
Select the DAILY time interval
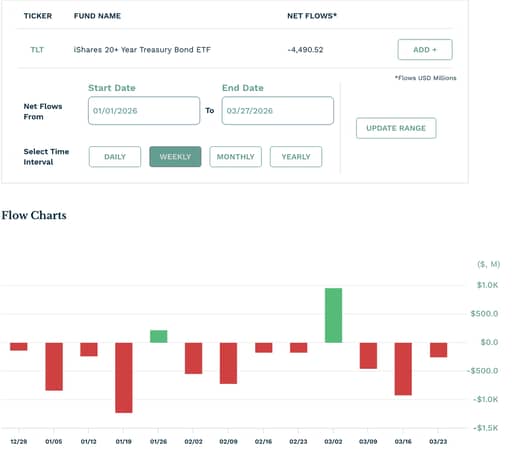pos(115,157)
